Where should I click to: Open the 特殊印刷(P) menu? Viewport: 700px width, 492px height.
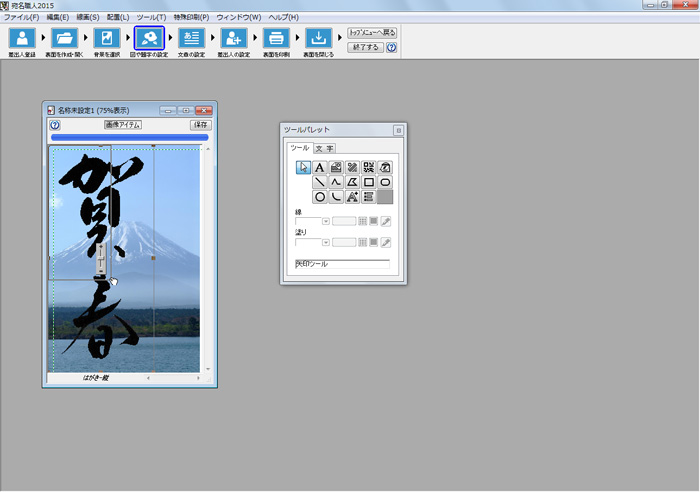pyautogui.click(x=191, y=18)
